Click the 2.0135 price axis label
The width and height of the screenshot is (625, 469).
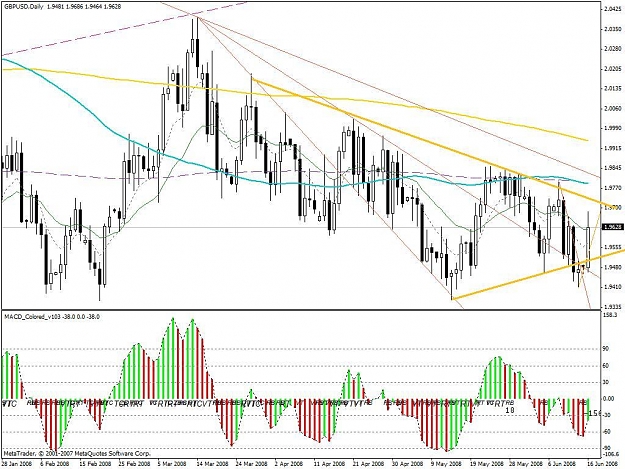[x=612, y=88]
